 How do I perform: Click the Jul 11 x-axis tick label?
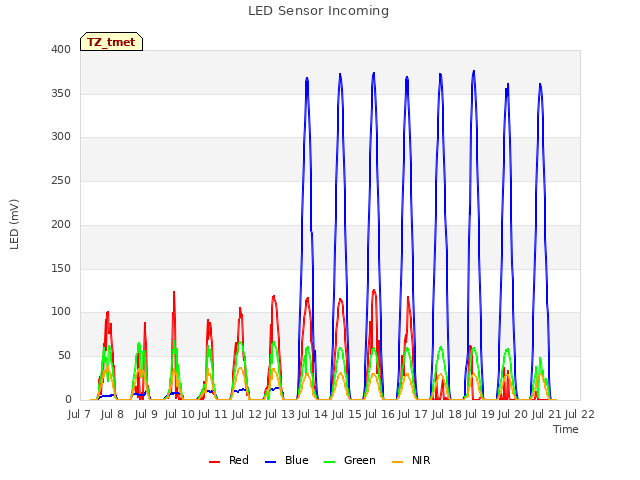(x=213, y=414)
